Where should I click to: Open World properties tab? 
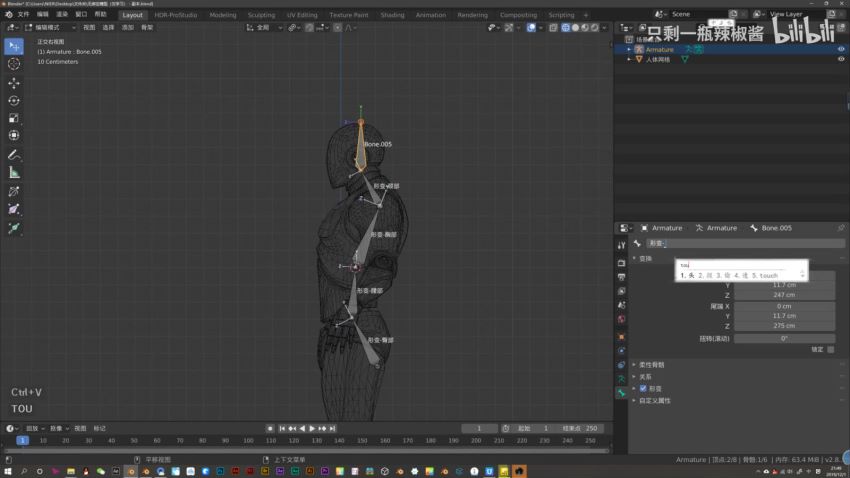(621, 319)
